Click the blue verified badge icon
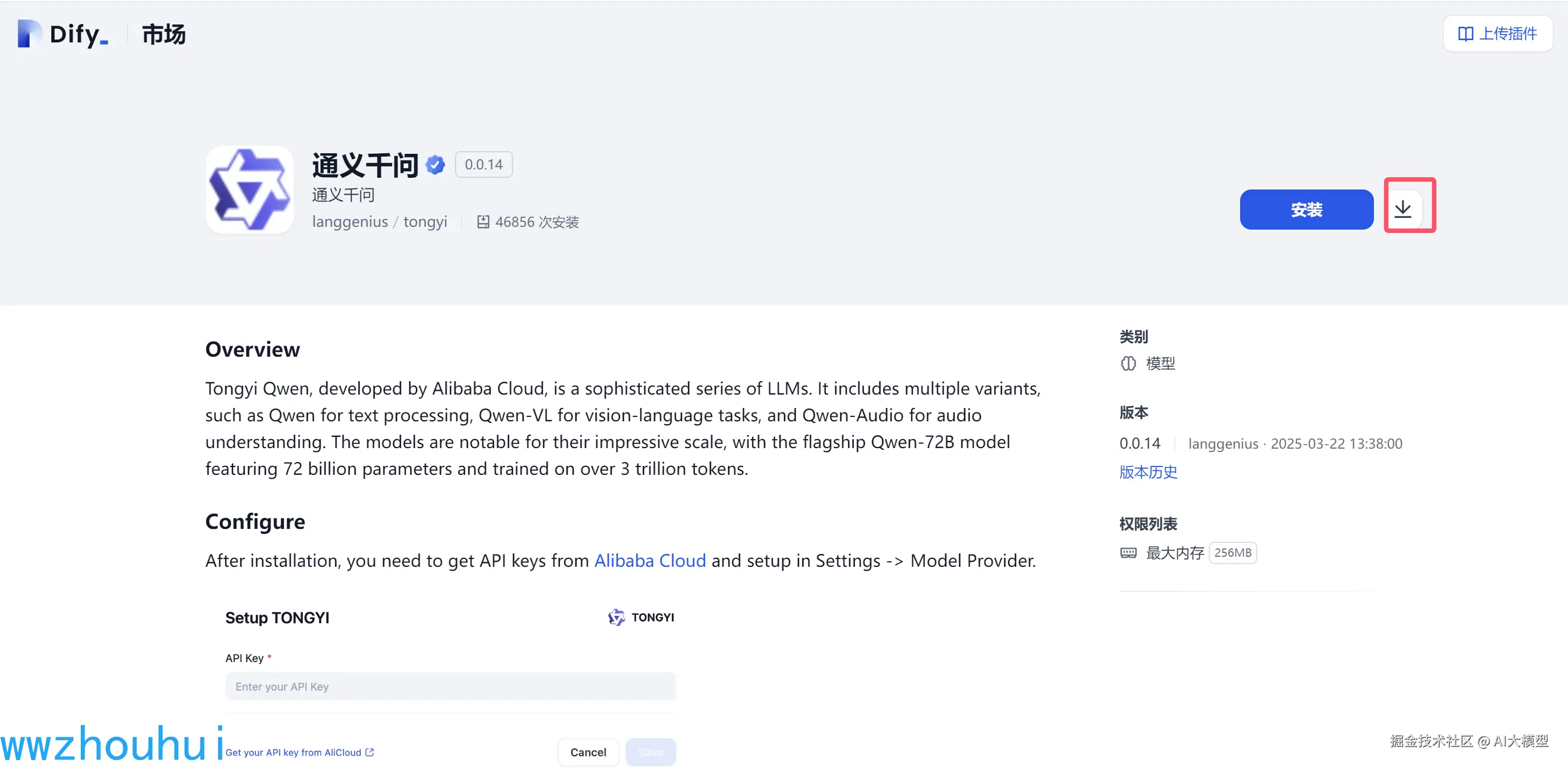Screen dimensions: 1568x768 (435, 164)
